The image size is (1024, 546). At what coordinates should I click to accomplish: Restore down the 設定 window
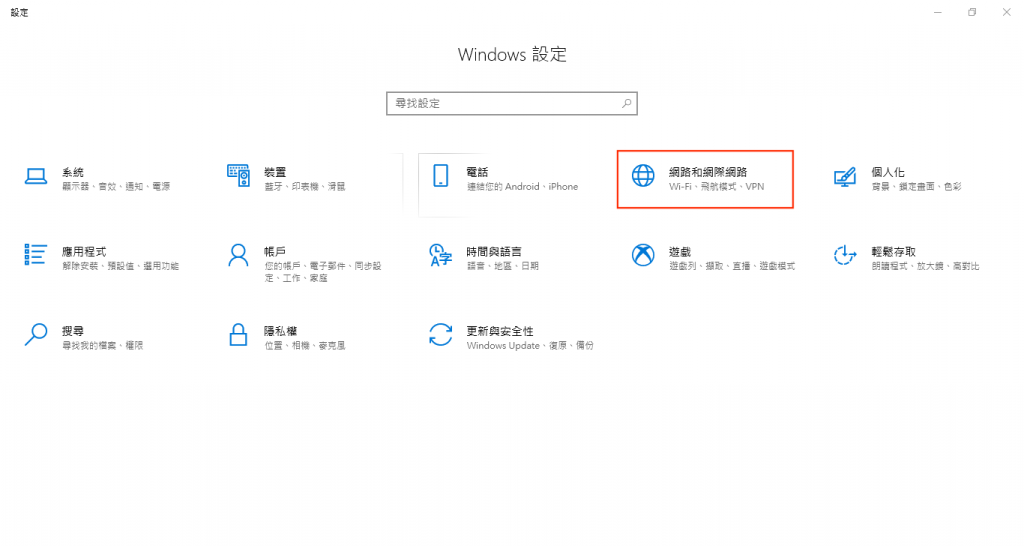tap(972, 12)
